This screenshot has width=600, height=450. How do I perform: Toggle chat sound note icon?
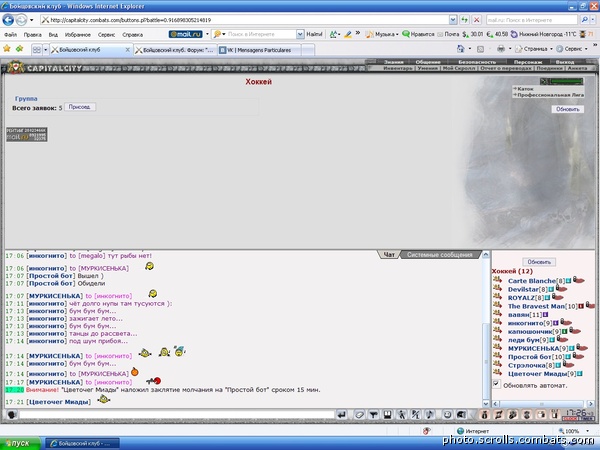430,414
